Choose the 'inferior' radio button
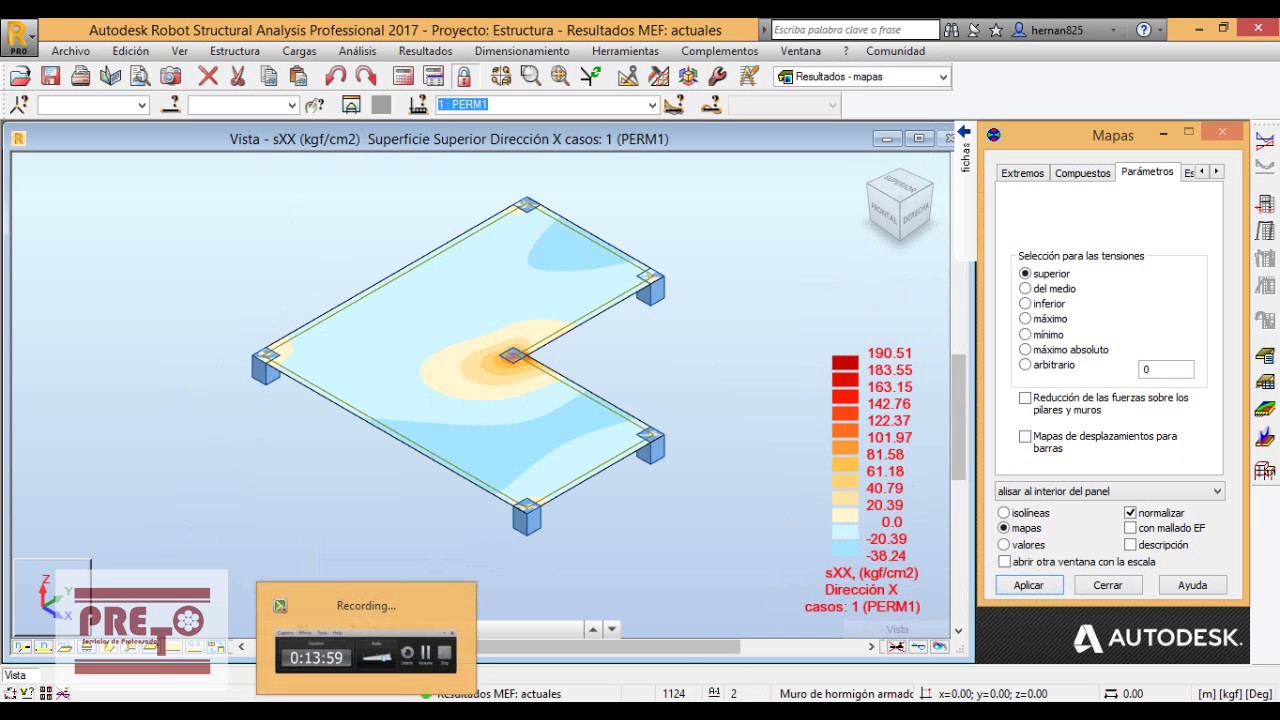The height and width of the screenshot is (720, 1280). pyautogui.click(x=1025, y=303)
